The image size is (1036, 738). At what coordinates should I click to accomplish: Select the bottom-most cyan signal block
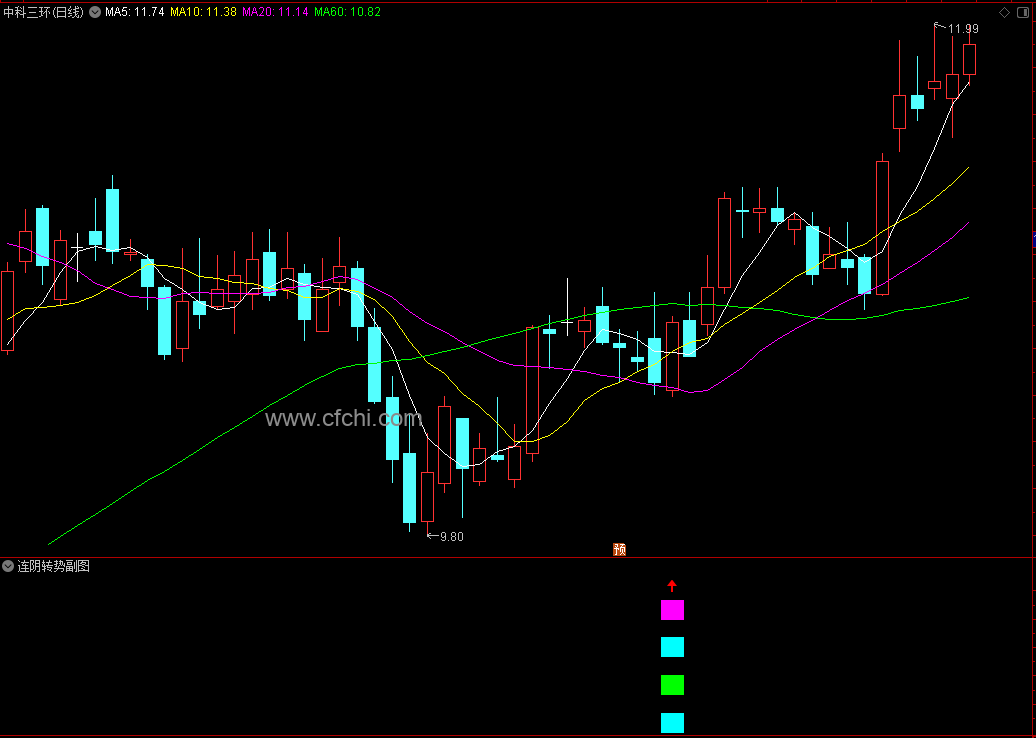[x=673, y=722]
